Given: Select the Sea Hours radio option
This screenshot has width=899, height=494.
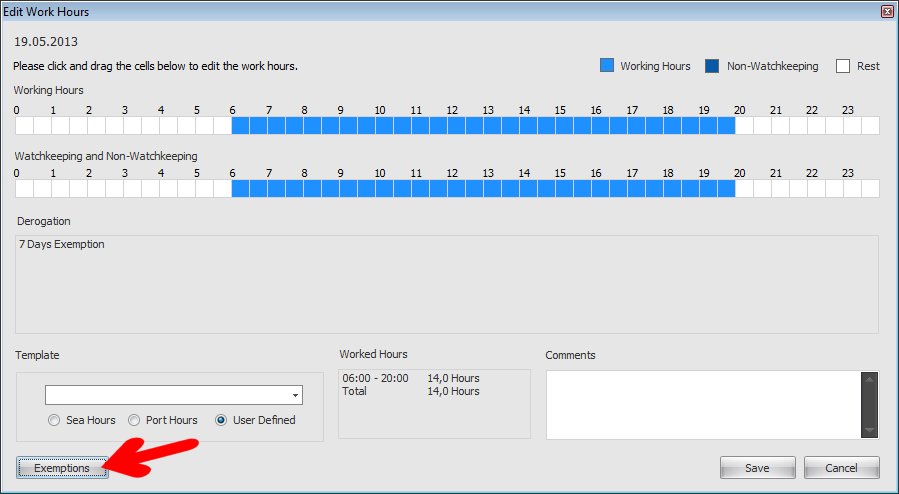Looking at the screenshot, I should click(54, 420).
